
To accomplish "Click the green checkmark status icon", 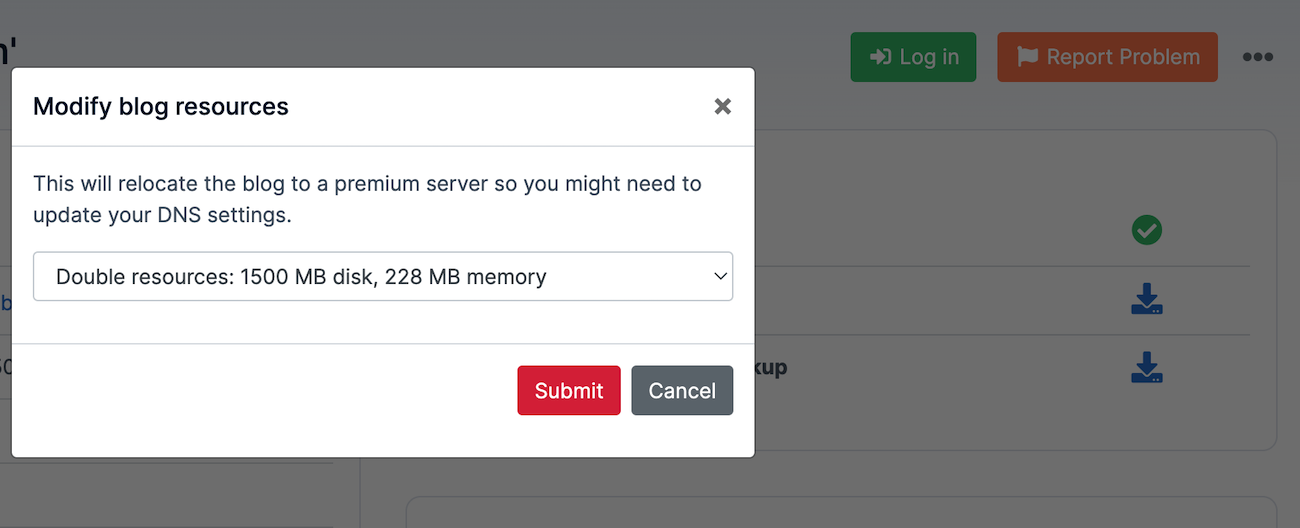I will click(x=1146, y=230).
